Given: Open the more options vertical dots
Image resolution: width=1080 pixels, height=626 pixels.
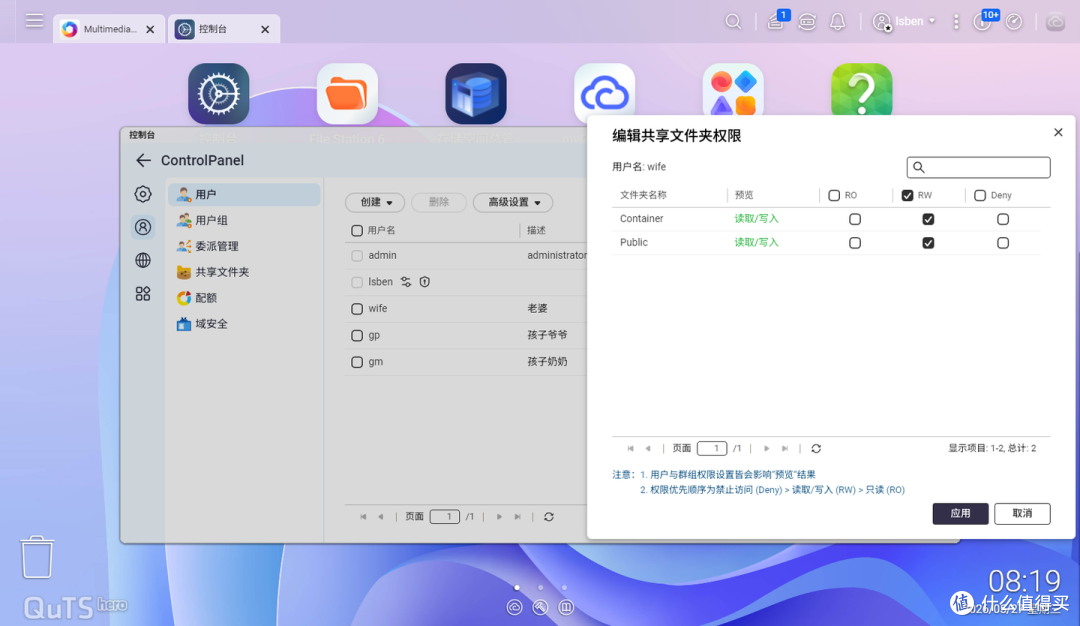Looking at the screenshot, I should pyautogui.click(x=956, y=22).
